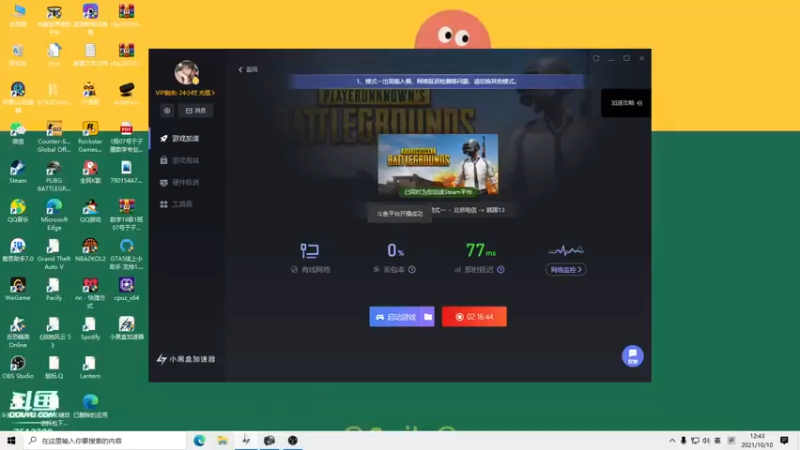Expand the 加速攻略 side panel
Image resolution: width=800 pixels, height=450 pixels.
pos(626,103)
